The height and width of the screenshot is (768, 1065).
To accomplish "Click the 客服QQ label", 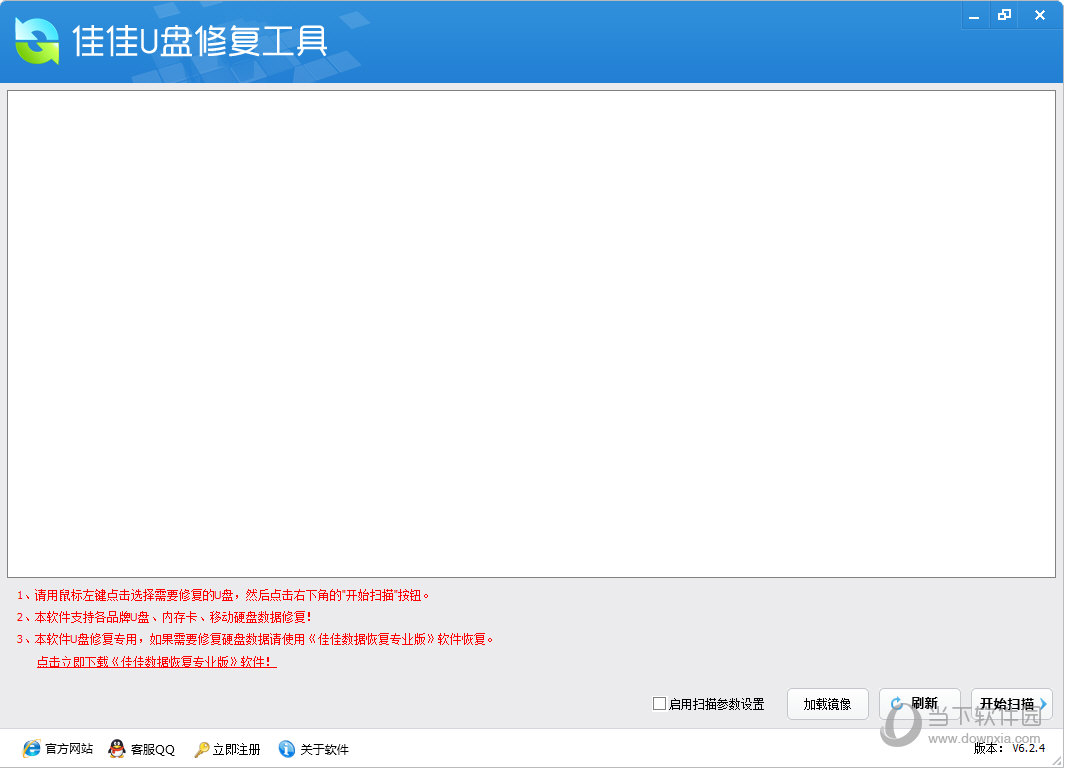I will point(153,749).
